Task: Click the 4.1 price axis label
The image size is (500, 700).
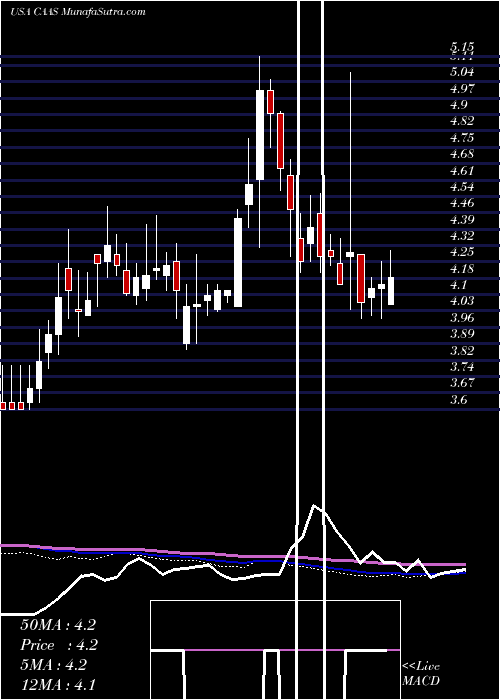Action: 459,284
